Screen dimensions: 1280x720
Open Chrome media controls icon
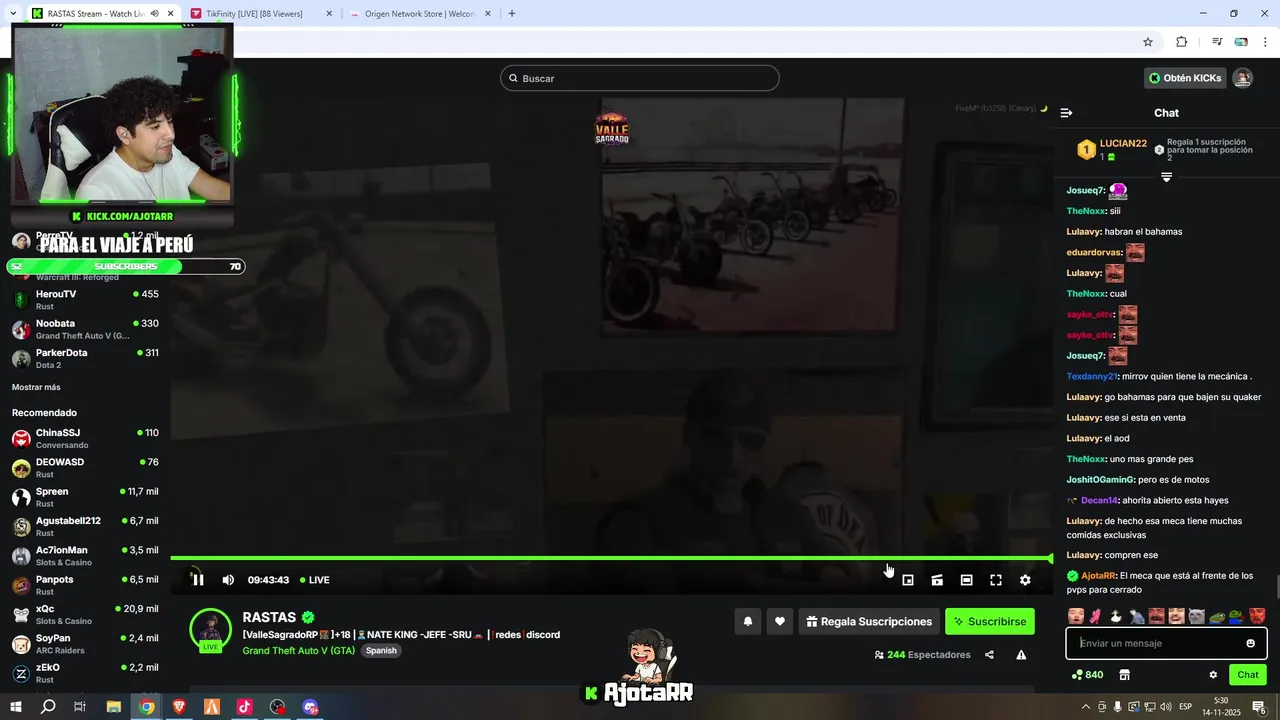coord(1217,42)
